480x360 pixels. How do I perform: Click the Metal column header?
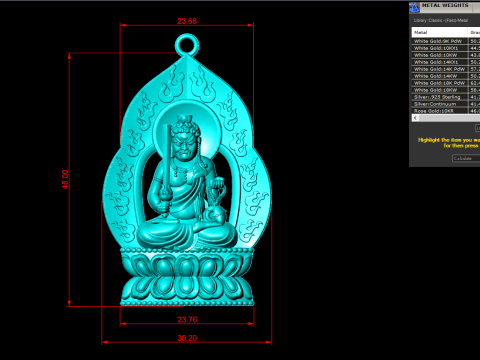[x=440, y=32]
